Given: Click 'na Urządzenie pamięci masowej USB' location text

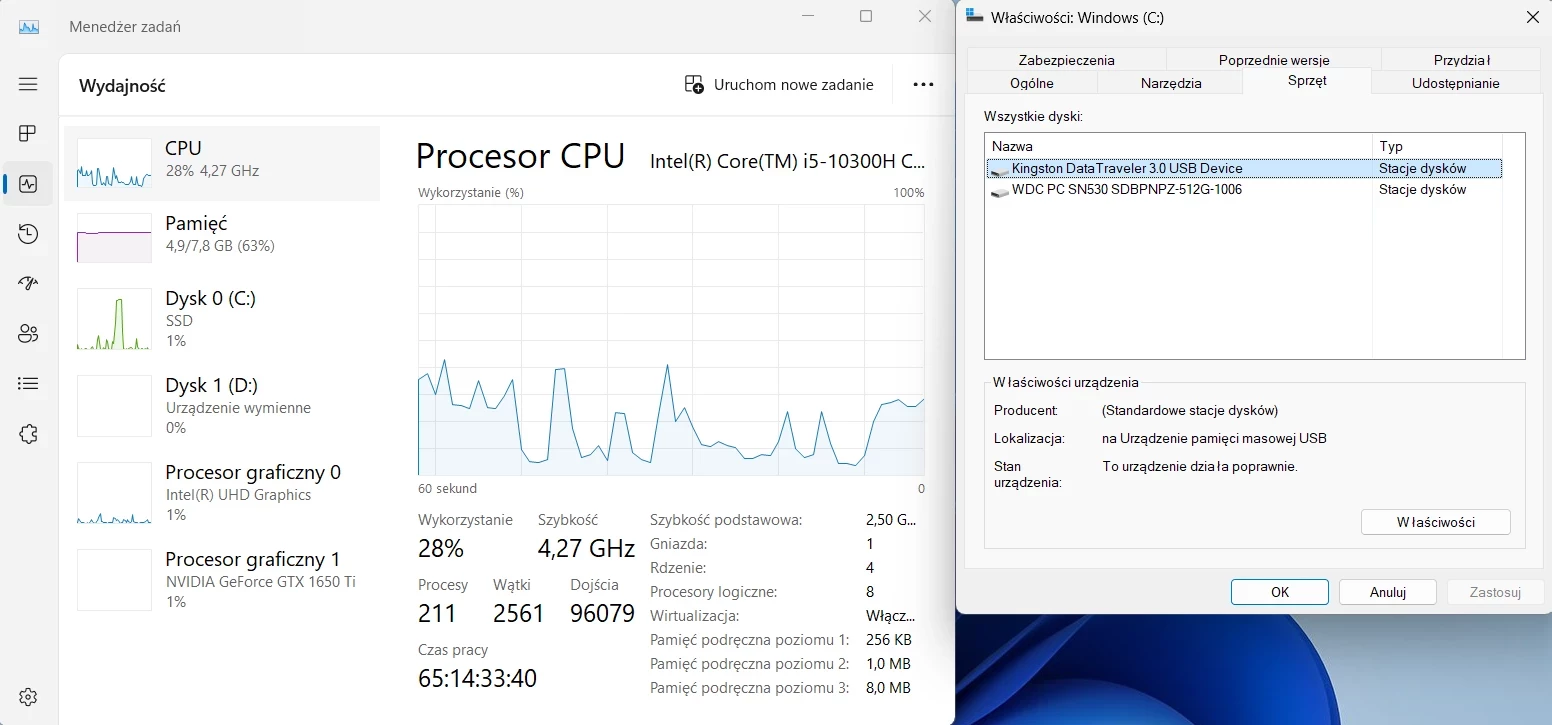Looking at the screenshot, I should [1214, 438].
